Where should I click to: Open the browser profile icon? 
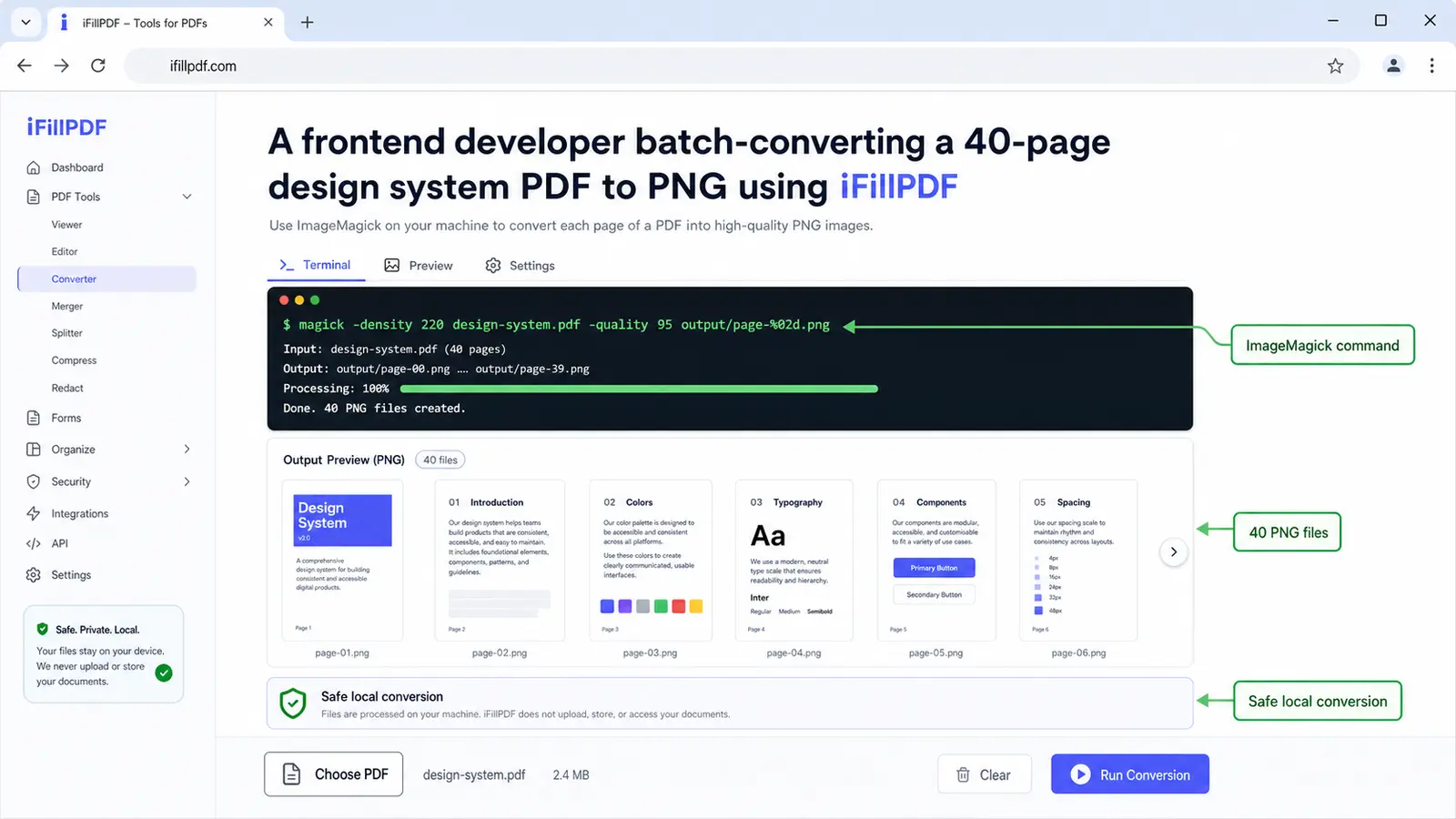pos(1393,66)
